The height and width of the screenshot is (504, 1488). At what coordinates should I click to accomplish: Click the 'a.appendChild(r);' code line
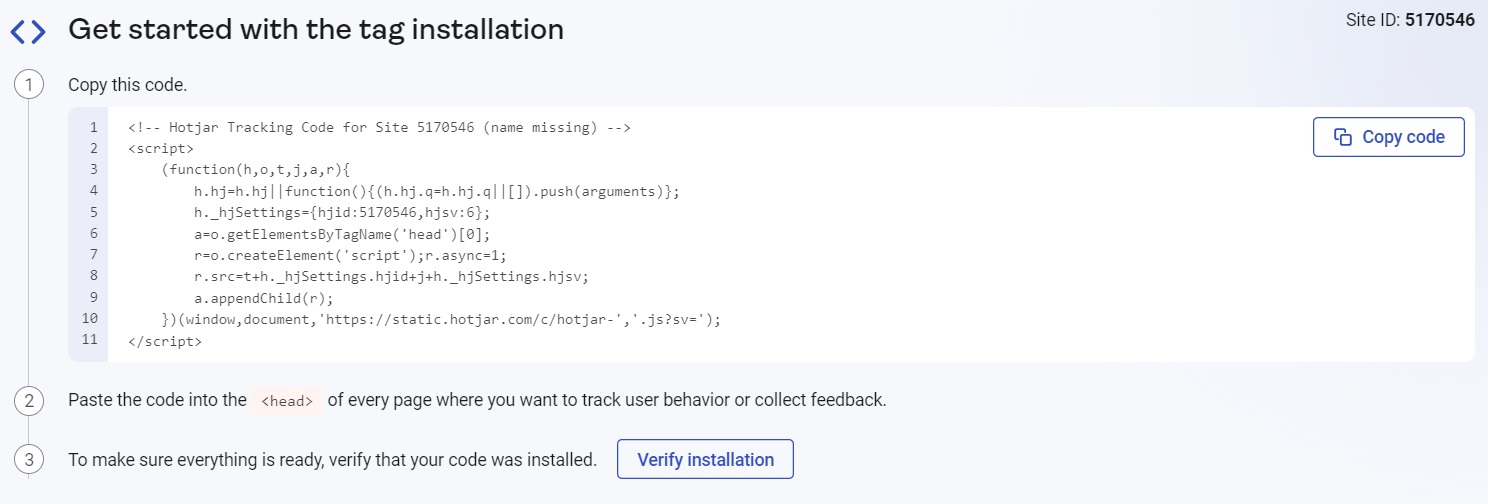(264, 299)
